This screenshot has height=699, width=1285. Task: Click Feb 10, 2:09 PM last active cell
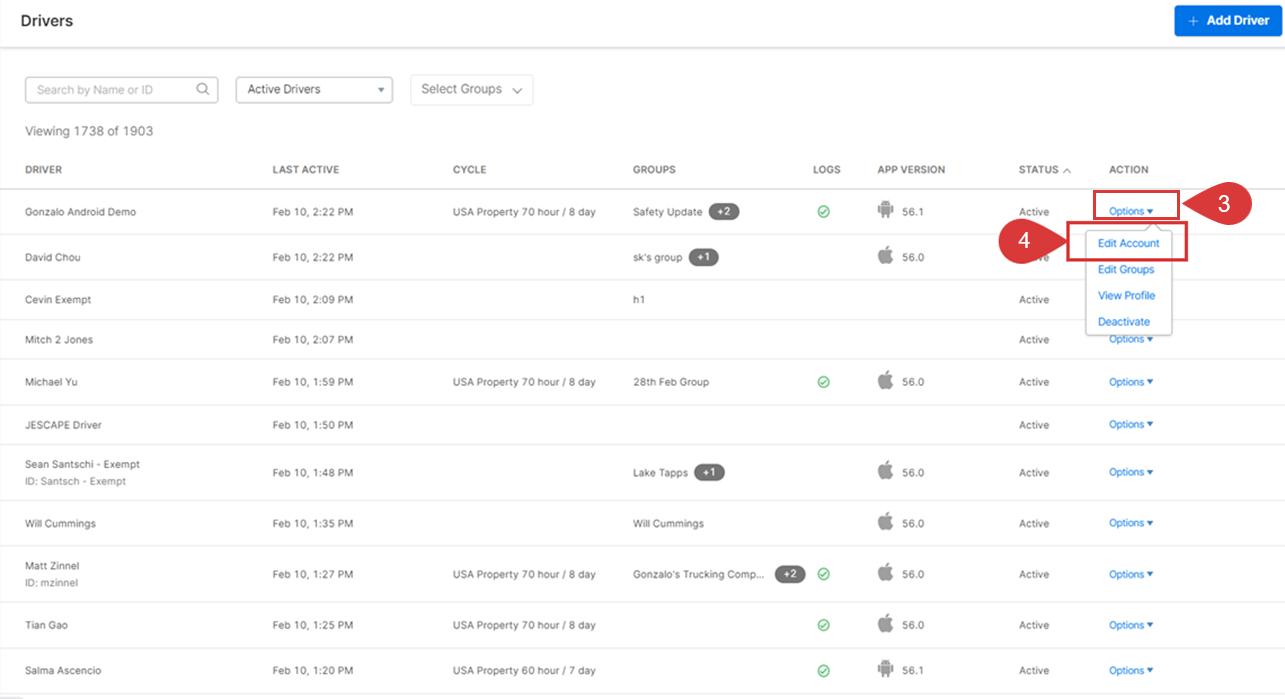312,300
